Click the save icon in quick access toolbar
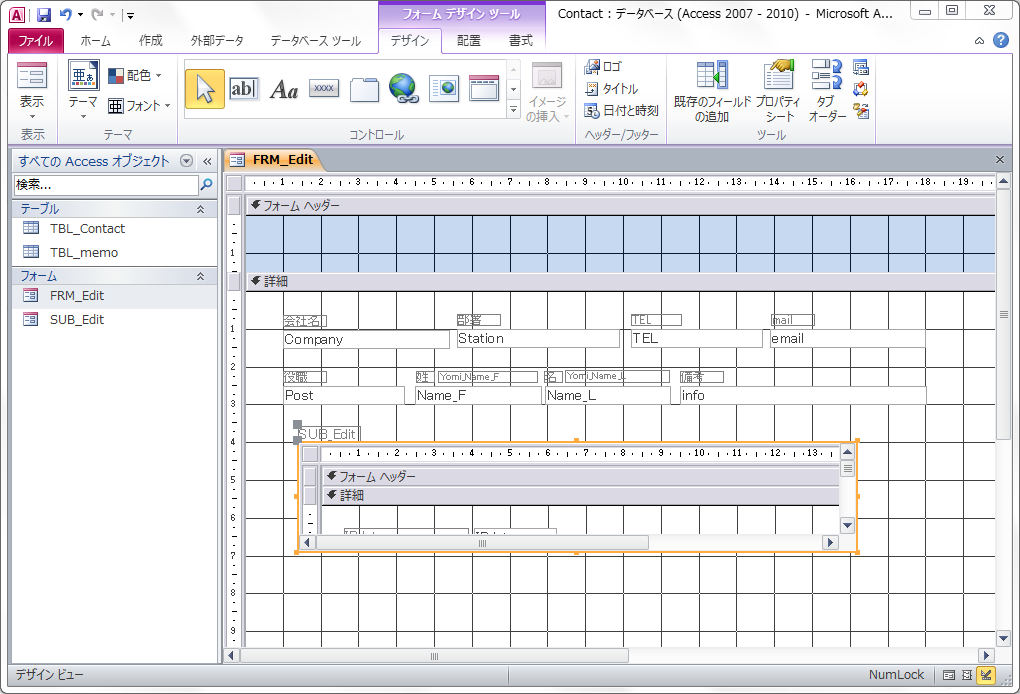Image resolution: width=1020 pixels, height=694 pixels. pyautogui.click(x=44, y=14)
